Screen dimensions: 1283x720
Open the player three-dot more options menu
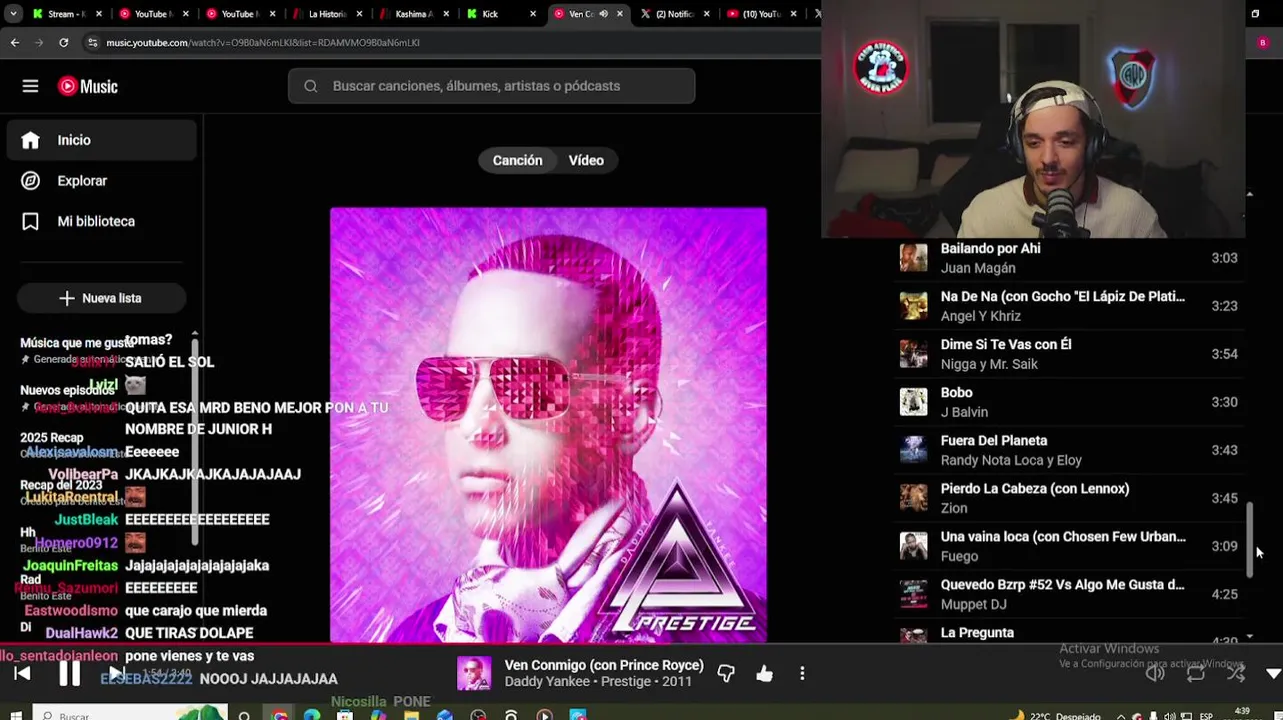[x=802, y=674]
